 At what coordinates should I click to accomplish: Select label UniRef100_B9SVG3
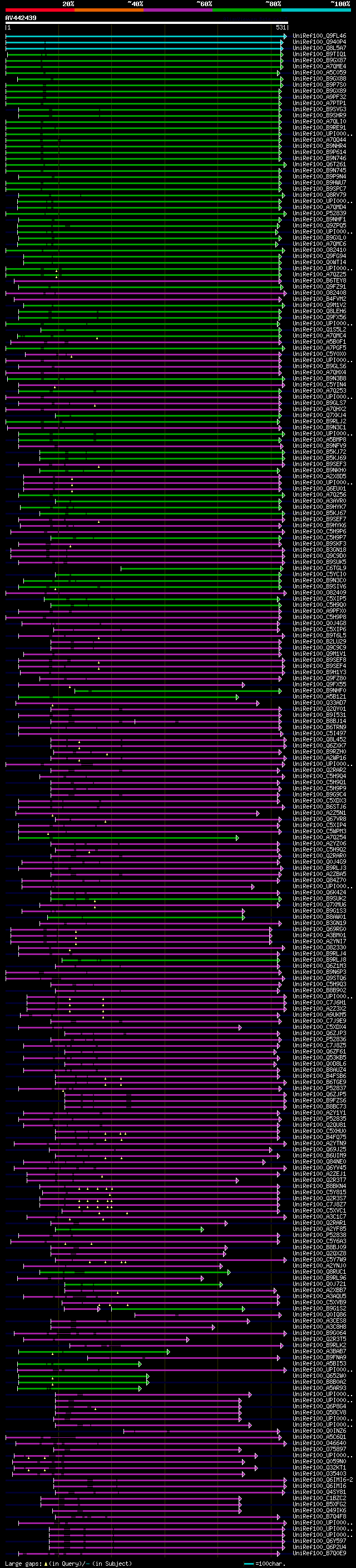coord(319,110)
